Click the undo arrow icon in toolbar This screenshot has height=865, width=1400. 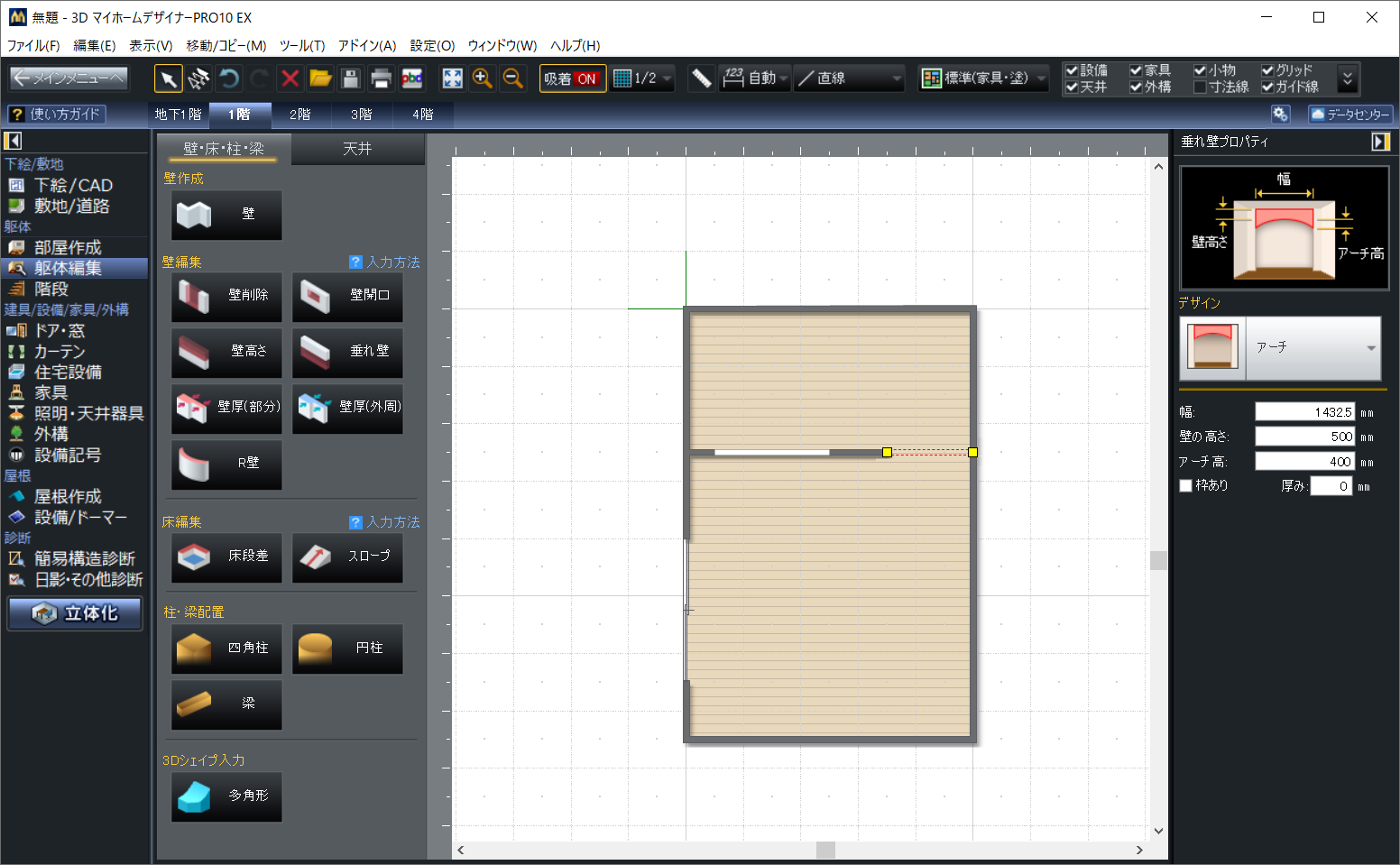coord(229,79)
